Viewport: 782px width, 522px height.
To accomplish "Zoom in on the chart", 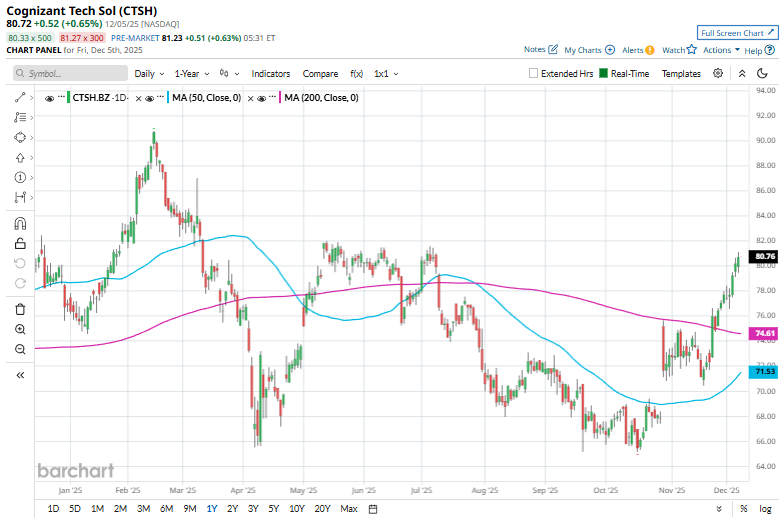I will pyautogui.click(x=20, y=329).
